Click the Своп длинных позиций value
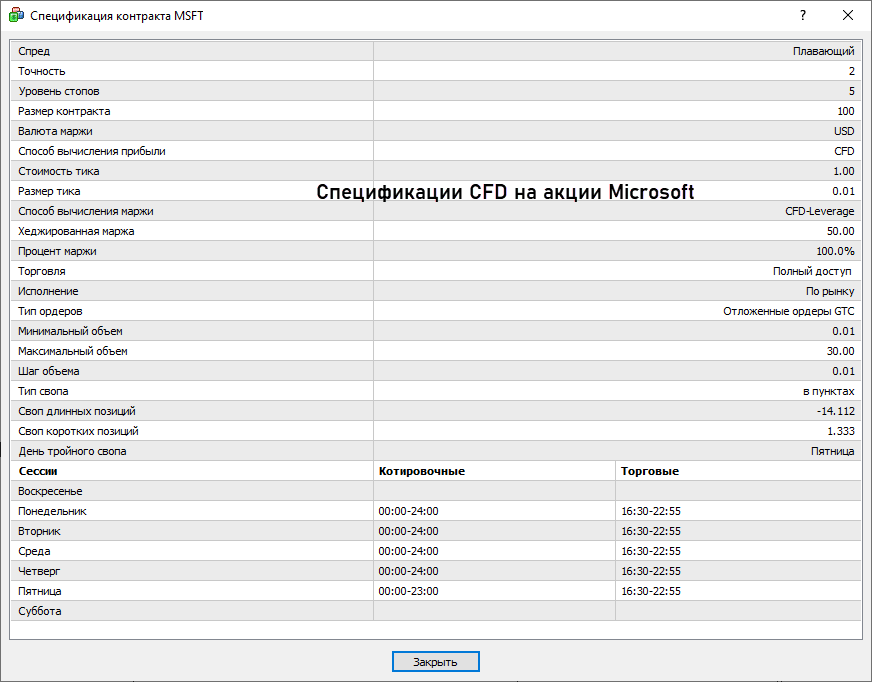872x682 pixels. (835, 411)
